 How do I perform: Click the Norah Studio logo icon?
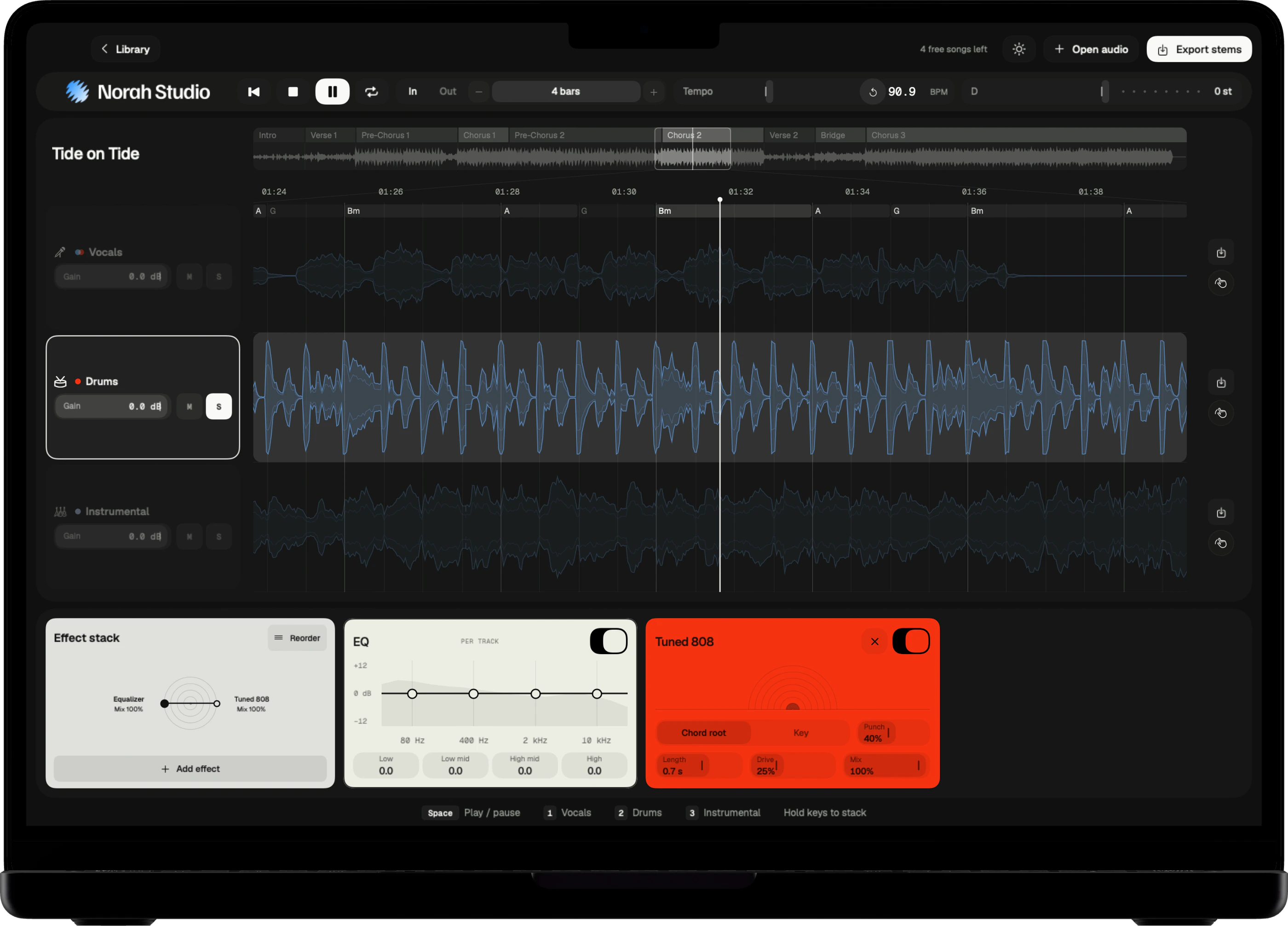pyautogui.click(x=77, y=92)
